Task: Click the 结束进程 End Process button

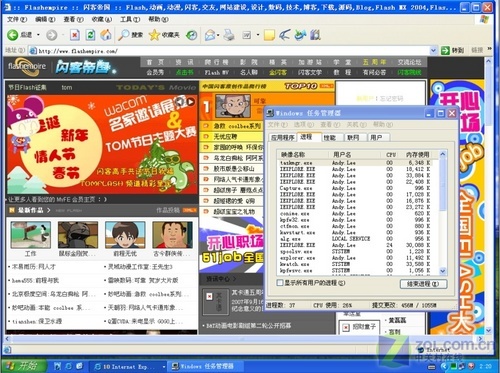Action: (x=423, y=284)
